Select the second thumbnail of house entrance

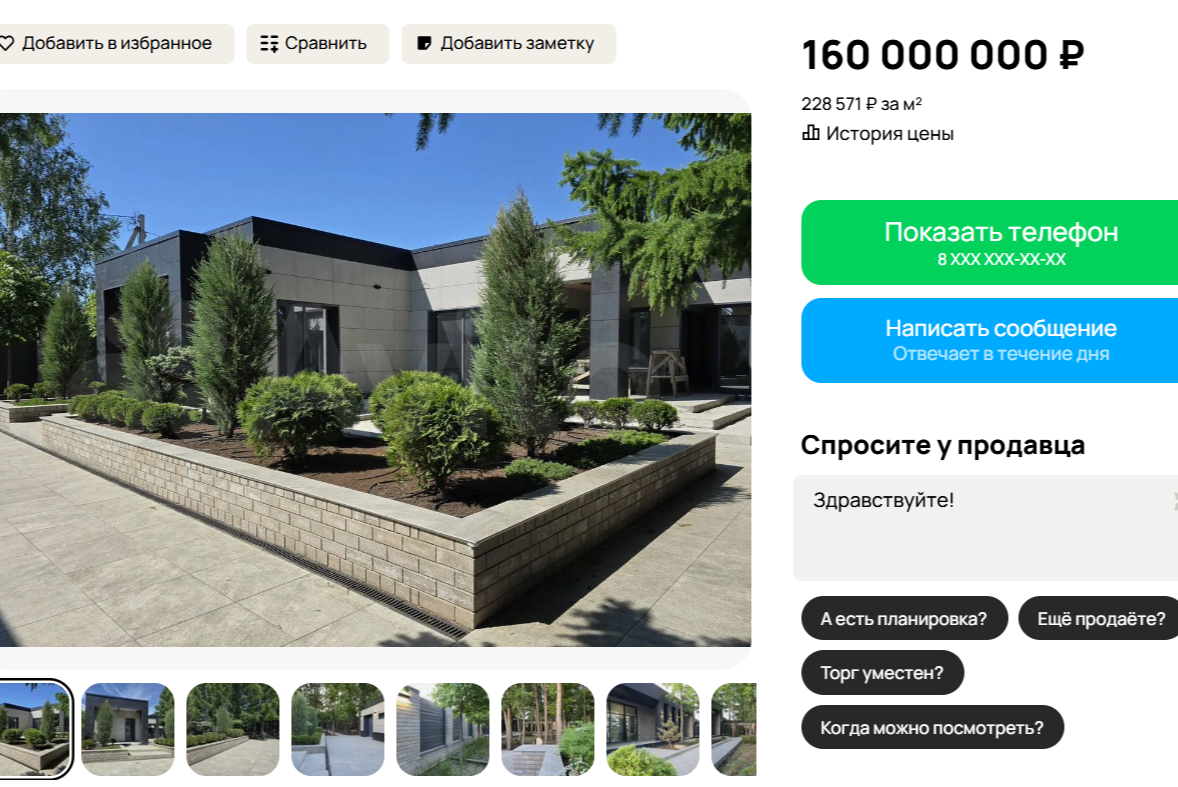[x=128, y=729]
